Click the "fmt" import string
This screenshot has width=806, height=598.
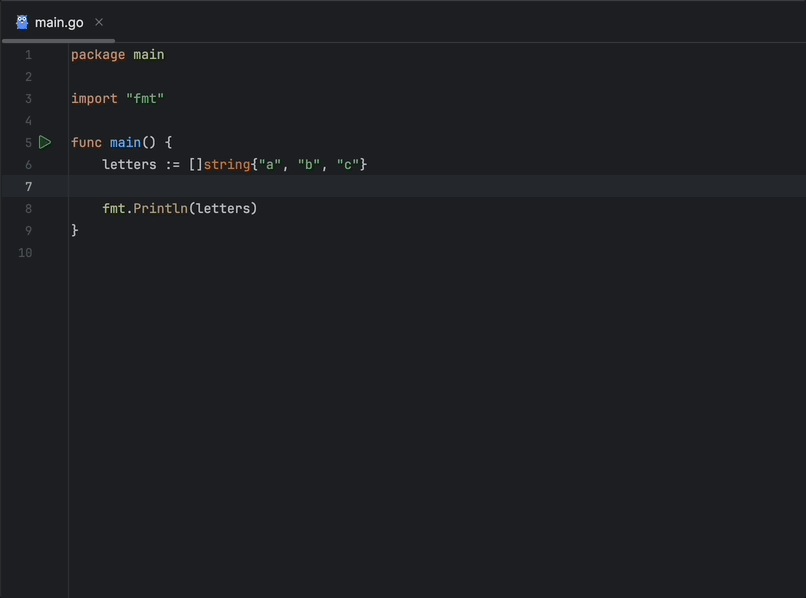[145, 99]
